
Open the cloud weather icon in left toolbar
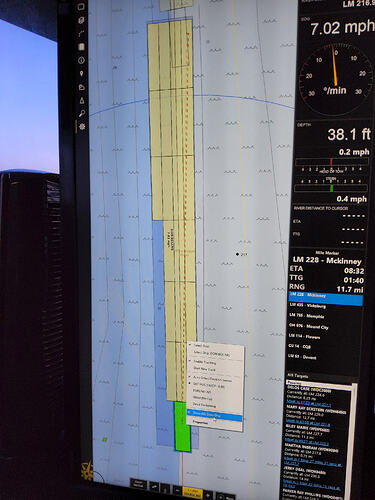tap(82, 87)
